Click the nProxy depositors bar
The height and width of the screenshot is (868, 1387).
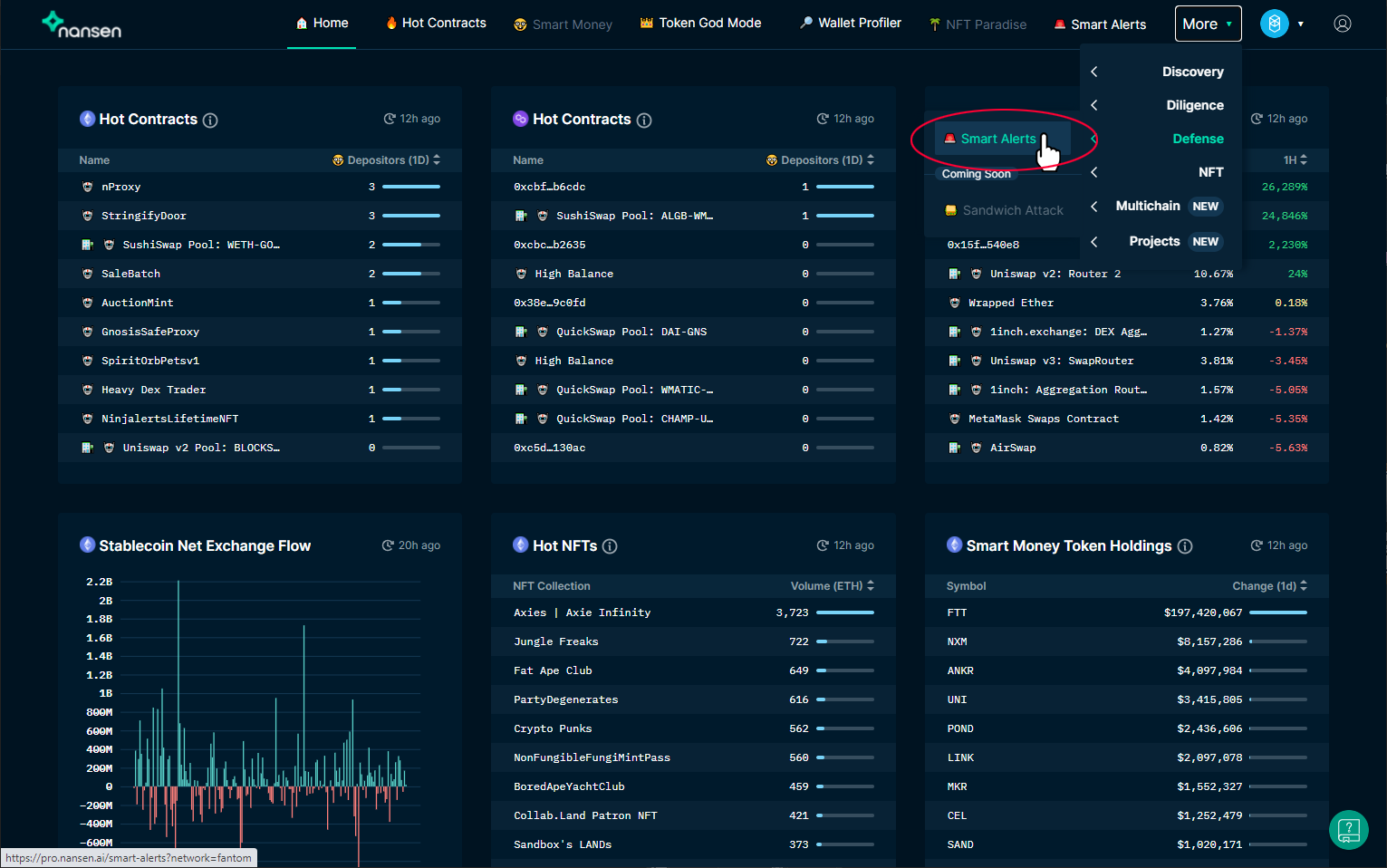(411, 187)
